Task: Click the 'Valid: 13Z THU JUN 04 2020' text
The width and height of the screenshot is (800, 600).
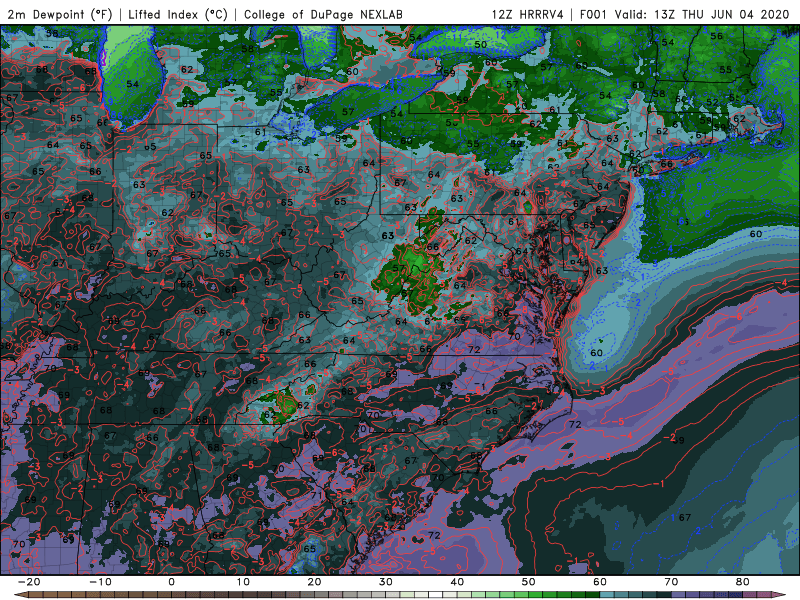Action: click(702, 14)
